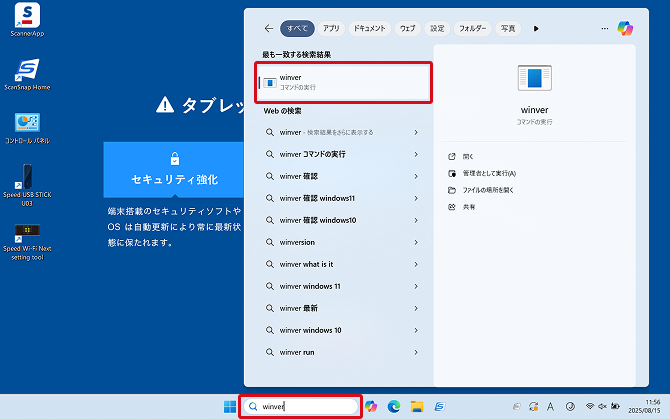Click the back arrow in search panel
Screen dimensions: 670x419
click(x=268, y=29)
